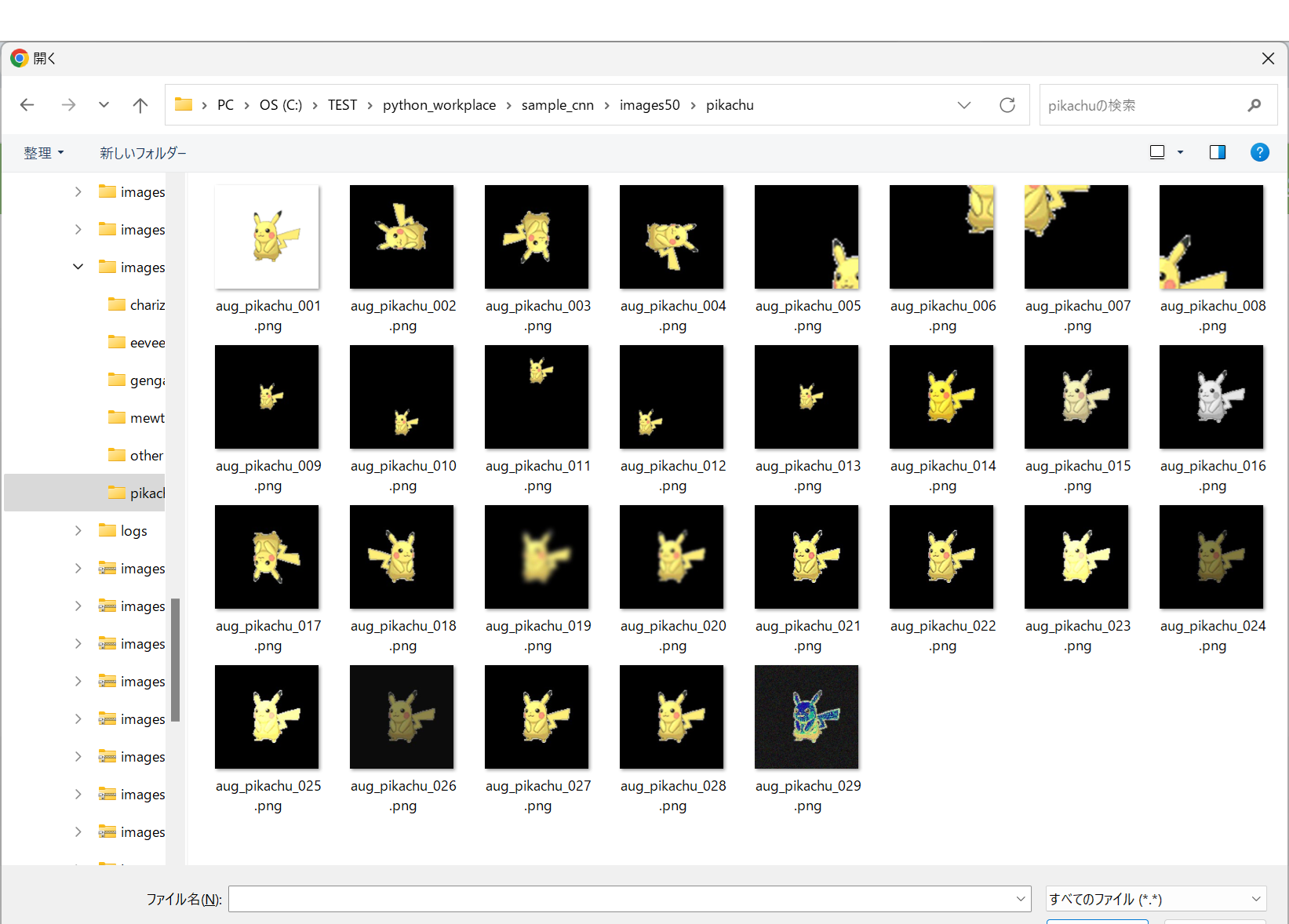Viewport: 1289px width, 924px height.
Task: Choose the aug_pikachu_026.png image
Action: (x=402, y=717)
